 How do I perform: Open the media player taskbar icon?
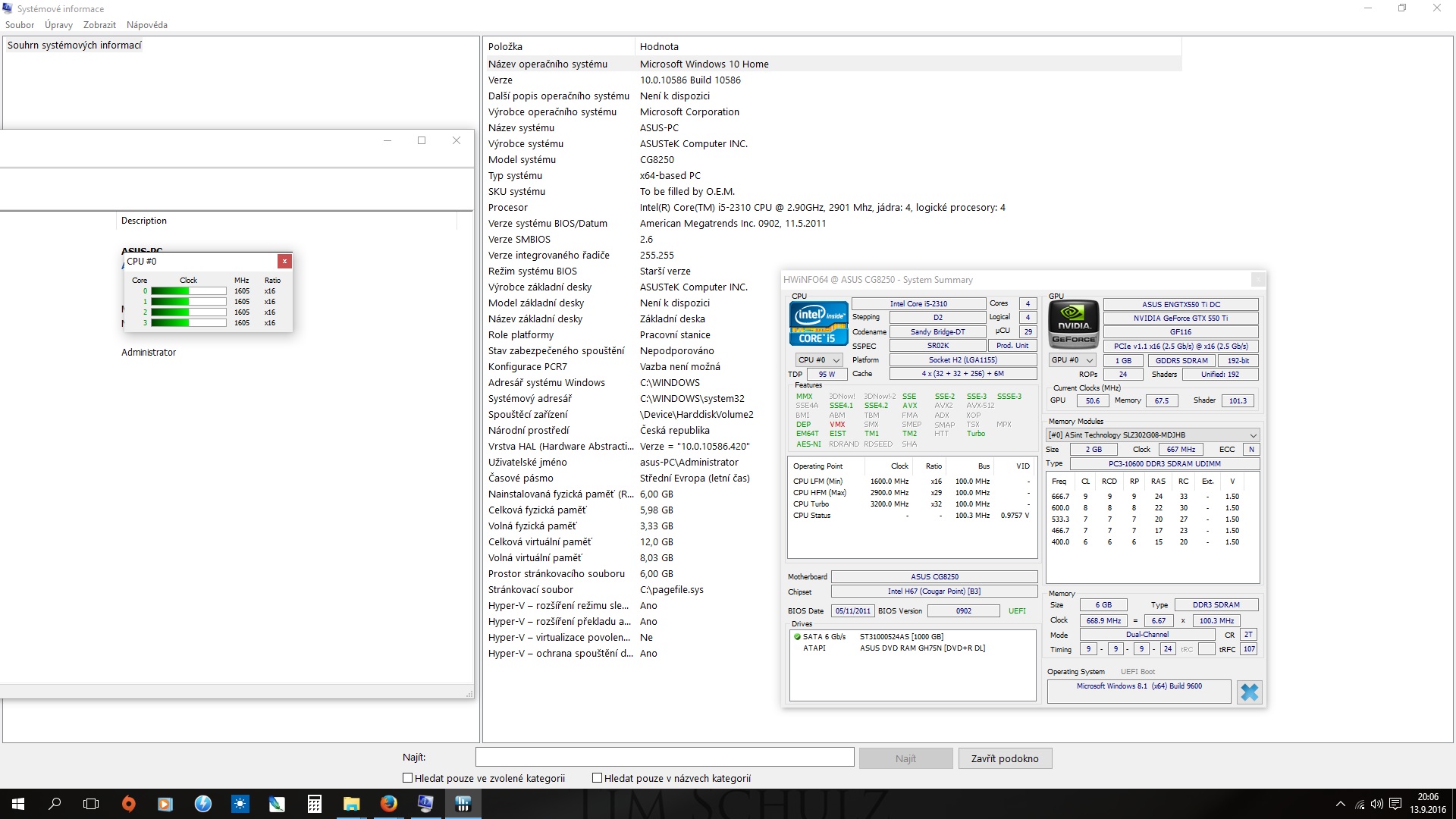pos(165,804)
